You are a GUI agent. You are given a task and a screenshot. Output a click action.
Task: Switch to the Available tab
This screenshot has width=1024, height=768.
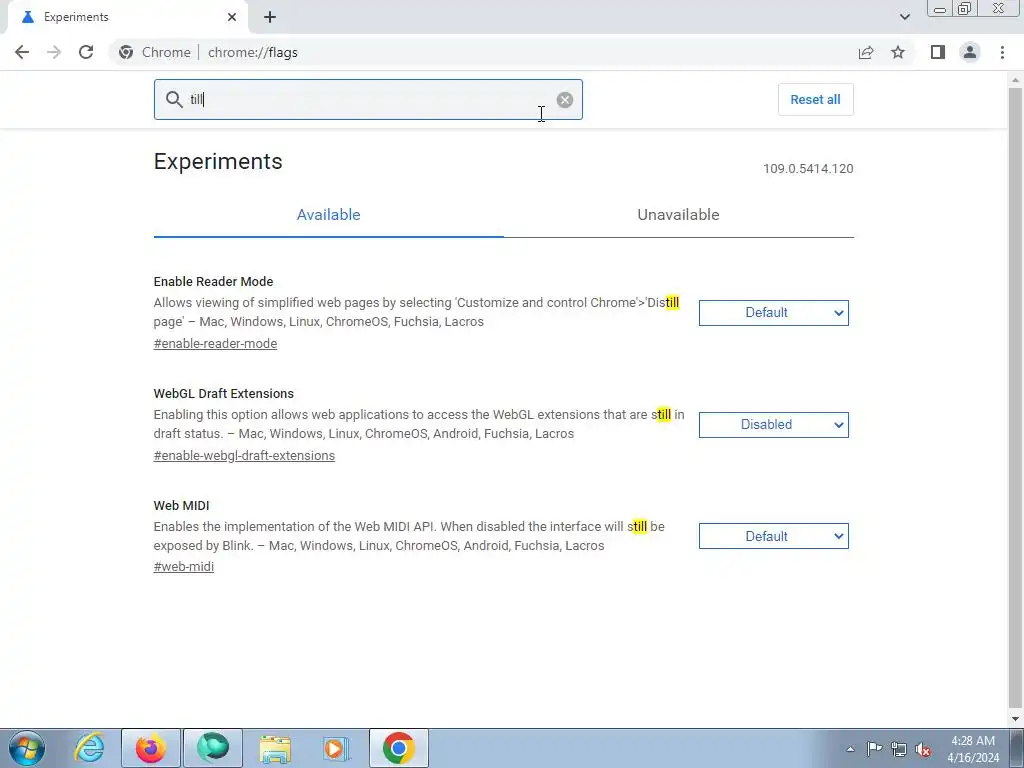pyautogui.click(x=328, y=215)
